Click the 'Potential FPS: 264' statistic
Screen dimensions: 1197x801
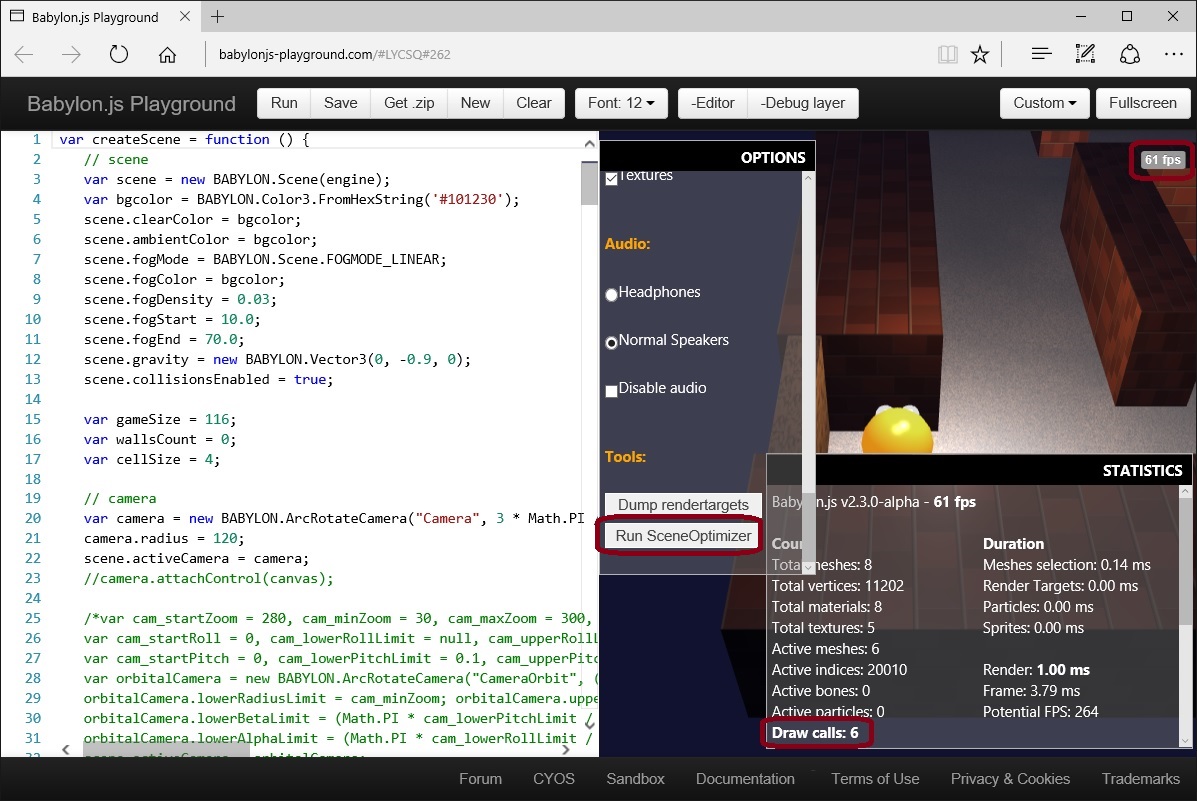coord(1040,712)
